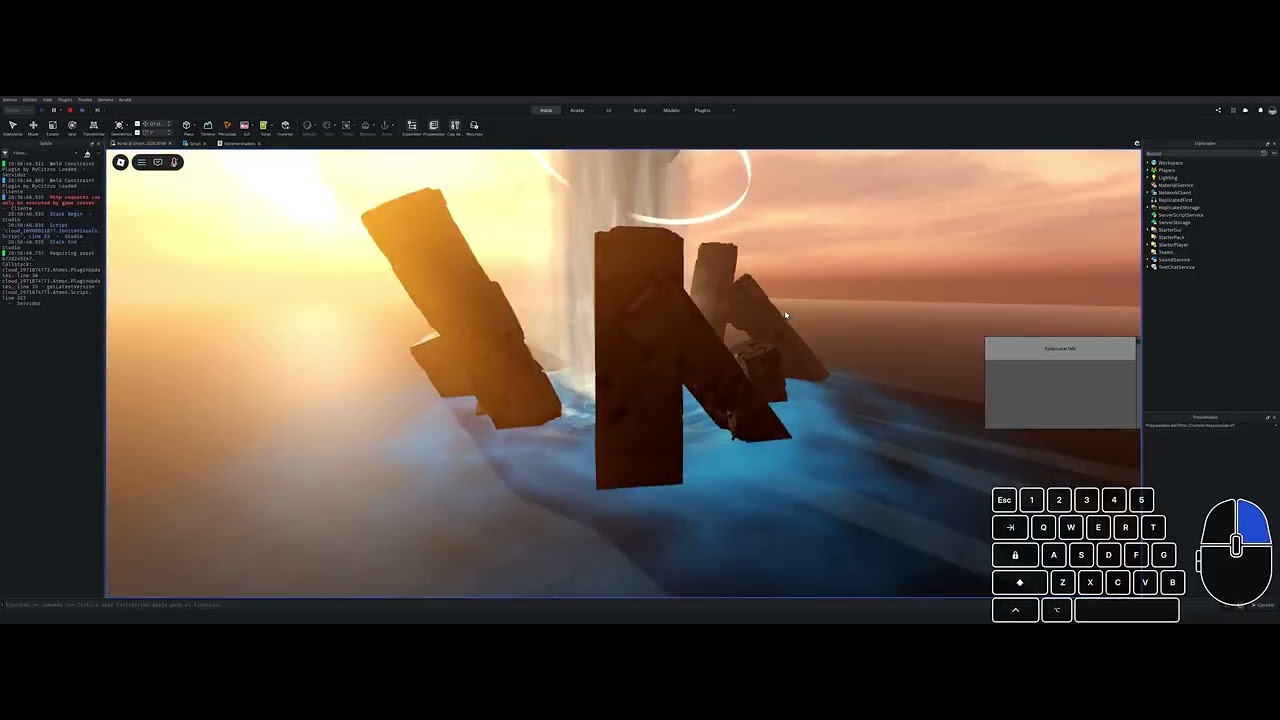Image resolution: width=1280 pixels, height=720 pixels.
Task: Open the Personaje tool
Action: [x=227, y=127]
